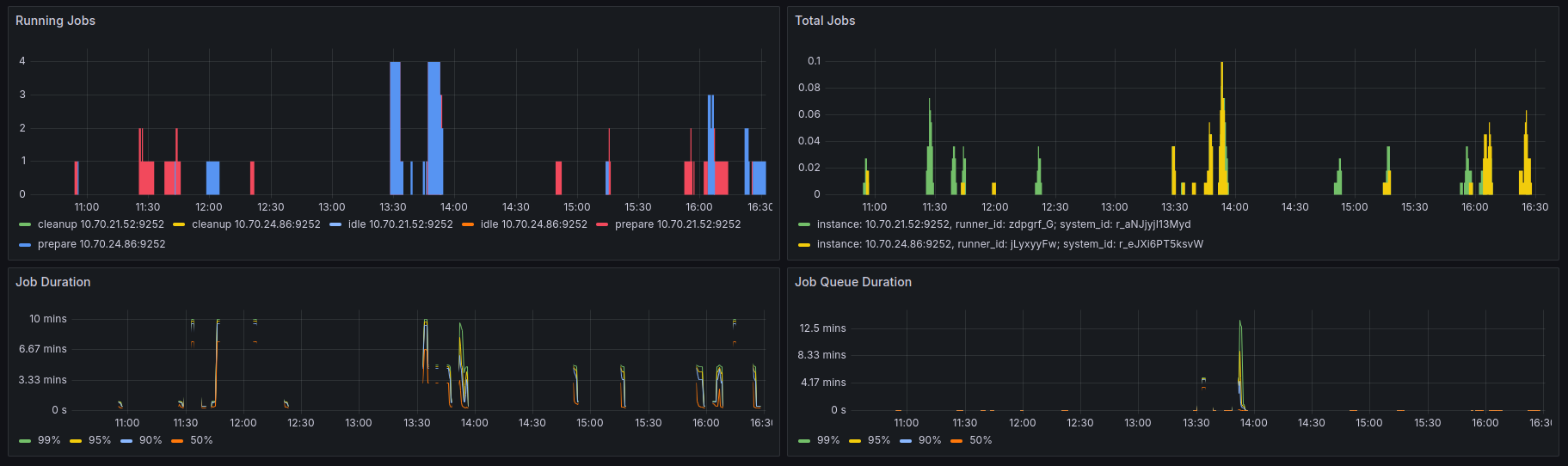Click red color swatch for prepare 10.70.21.52:9252
This screenshot has height=466, width=1568.
(x=602, y=225)
